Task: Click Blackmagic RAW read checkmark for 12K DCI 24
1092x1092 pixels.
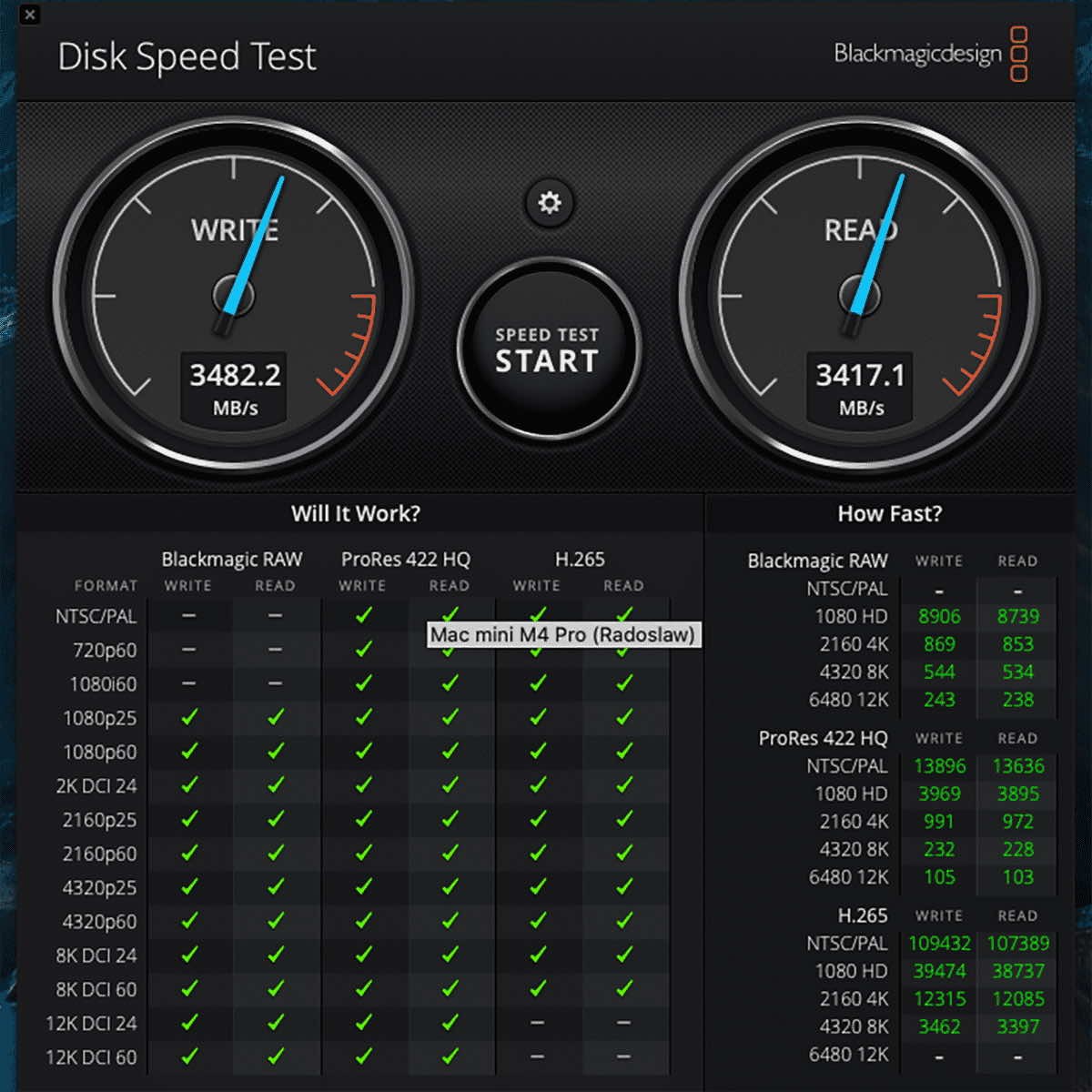Action: click(x=275, y=1023)
